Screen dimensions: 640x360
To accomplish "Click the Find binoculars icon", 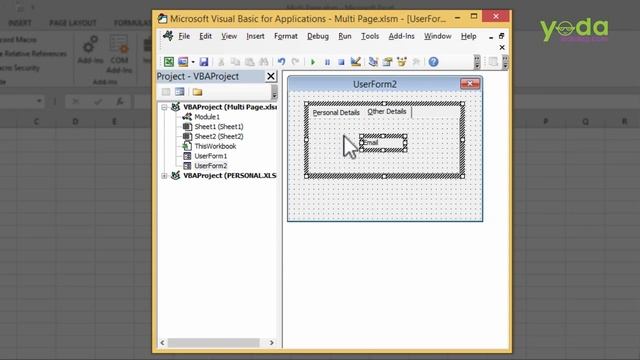I will pos(264,62).
